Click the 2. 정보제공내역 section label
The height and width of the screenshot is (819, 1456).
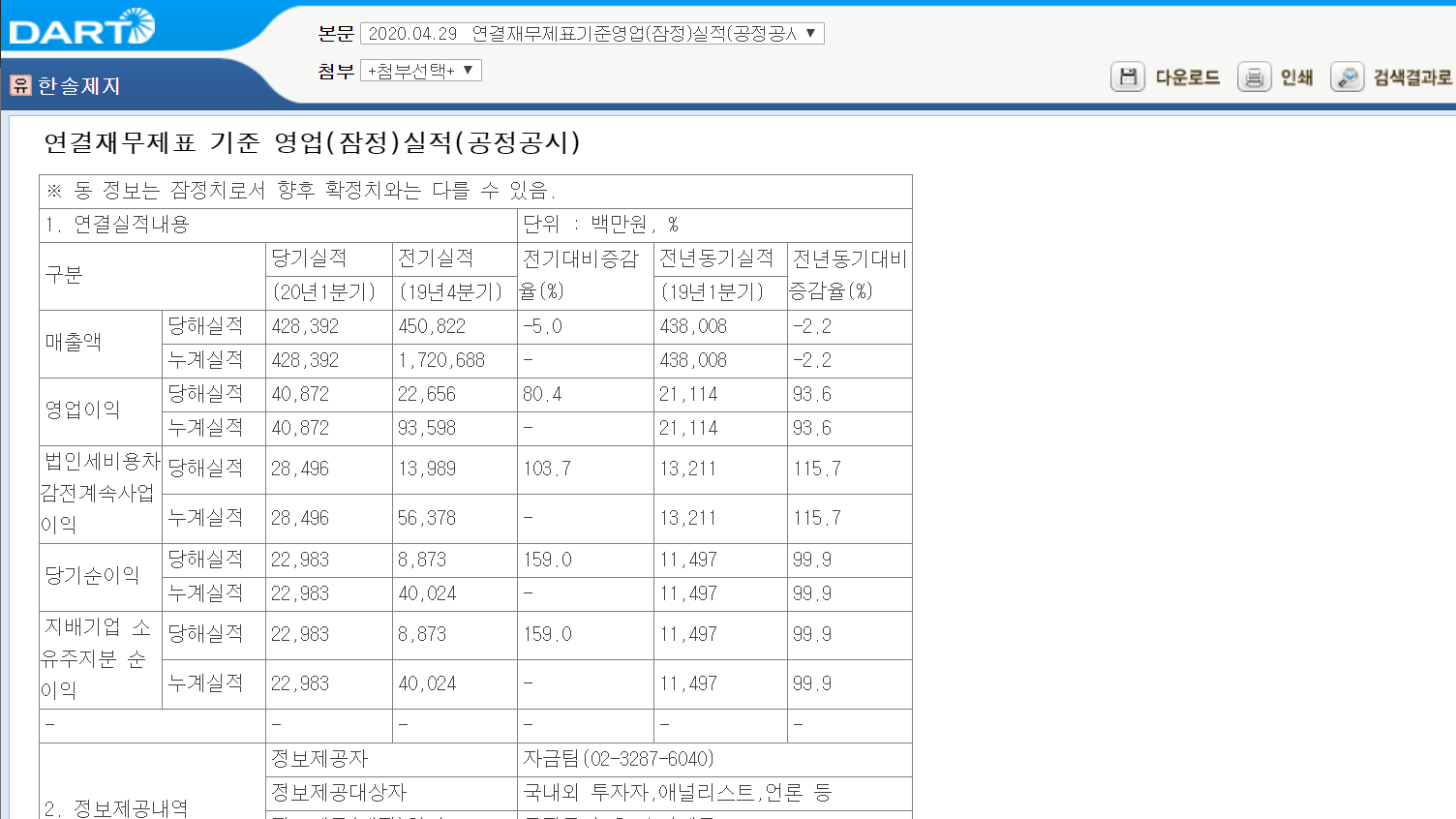point(116,808)
